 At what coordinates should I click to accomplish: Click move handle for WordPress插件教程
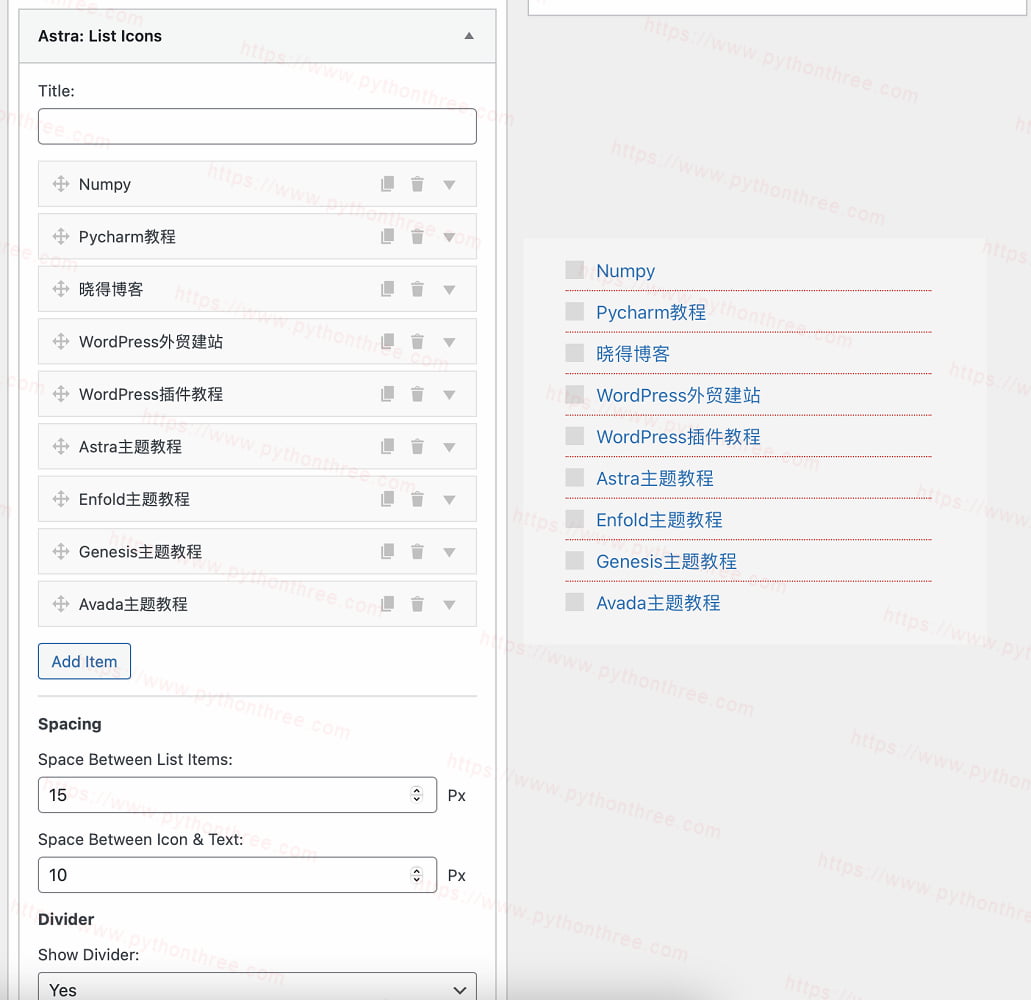click(61, 394)
